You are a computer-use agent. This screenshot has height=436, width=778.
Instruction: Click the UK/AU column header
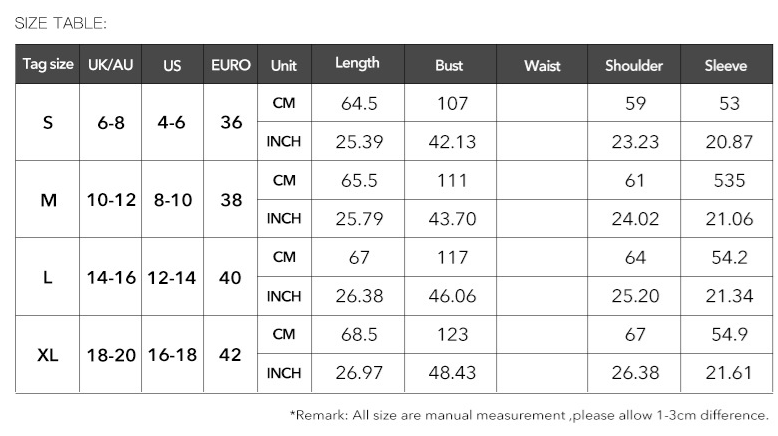[110, 65]
